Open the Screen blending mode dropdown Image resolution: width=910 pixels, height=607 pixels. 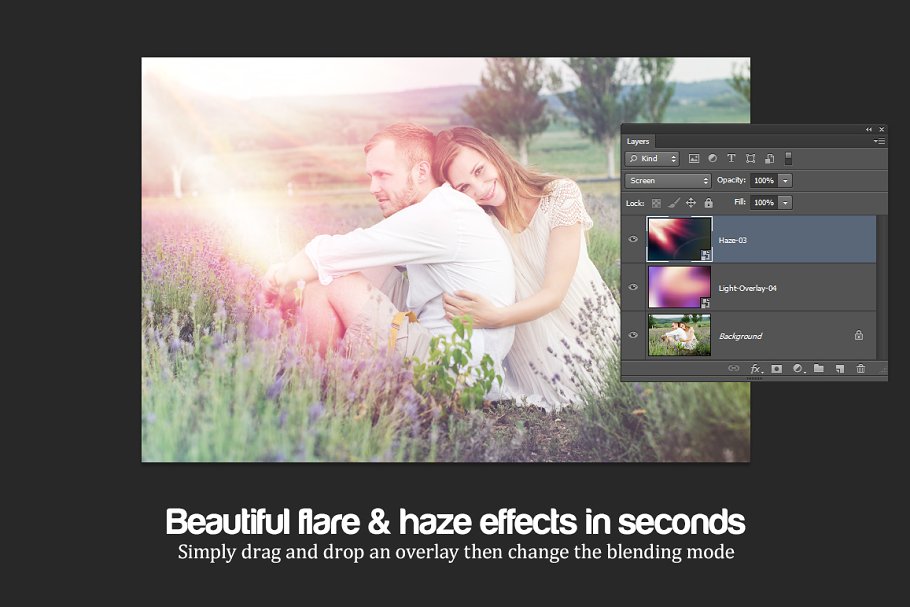(667, 180)
